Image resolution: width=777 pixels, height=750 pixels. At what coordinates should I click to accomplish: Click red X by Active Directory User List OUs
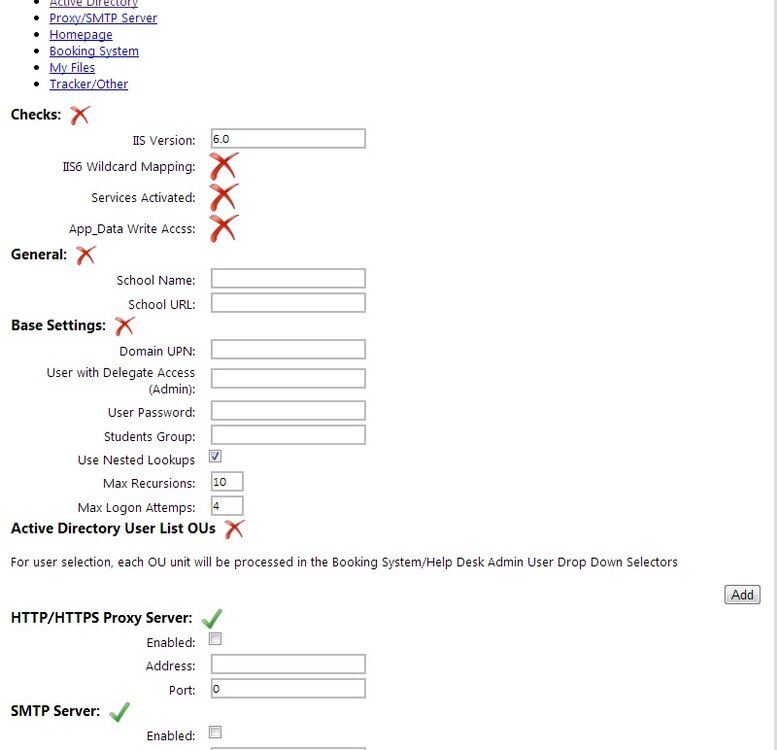click(x=234, y=529)
